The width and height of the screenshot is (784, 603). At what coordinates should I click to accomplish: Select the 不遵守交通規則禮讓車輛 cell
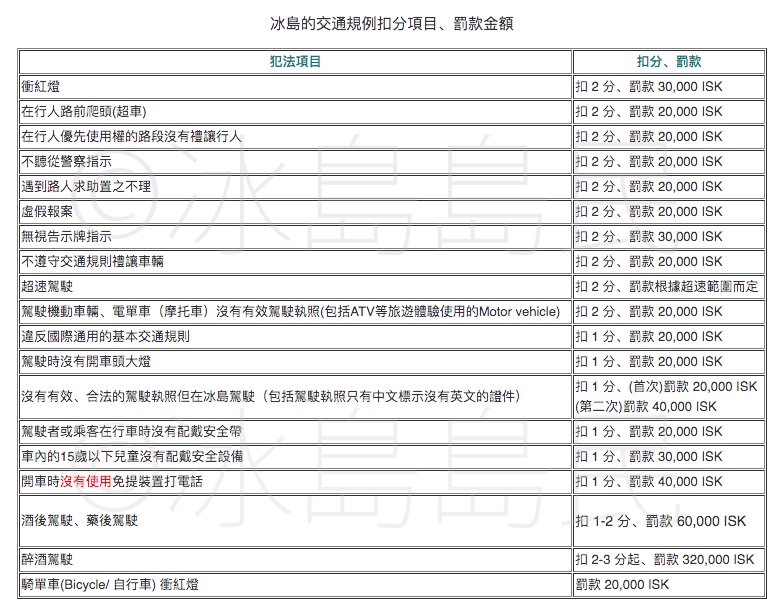coord(295,262)
